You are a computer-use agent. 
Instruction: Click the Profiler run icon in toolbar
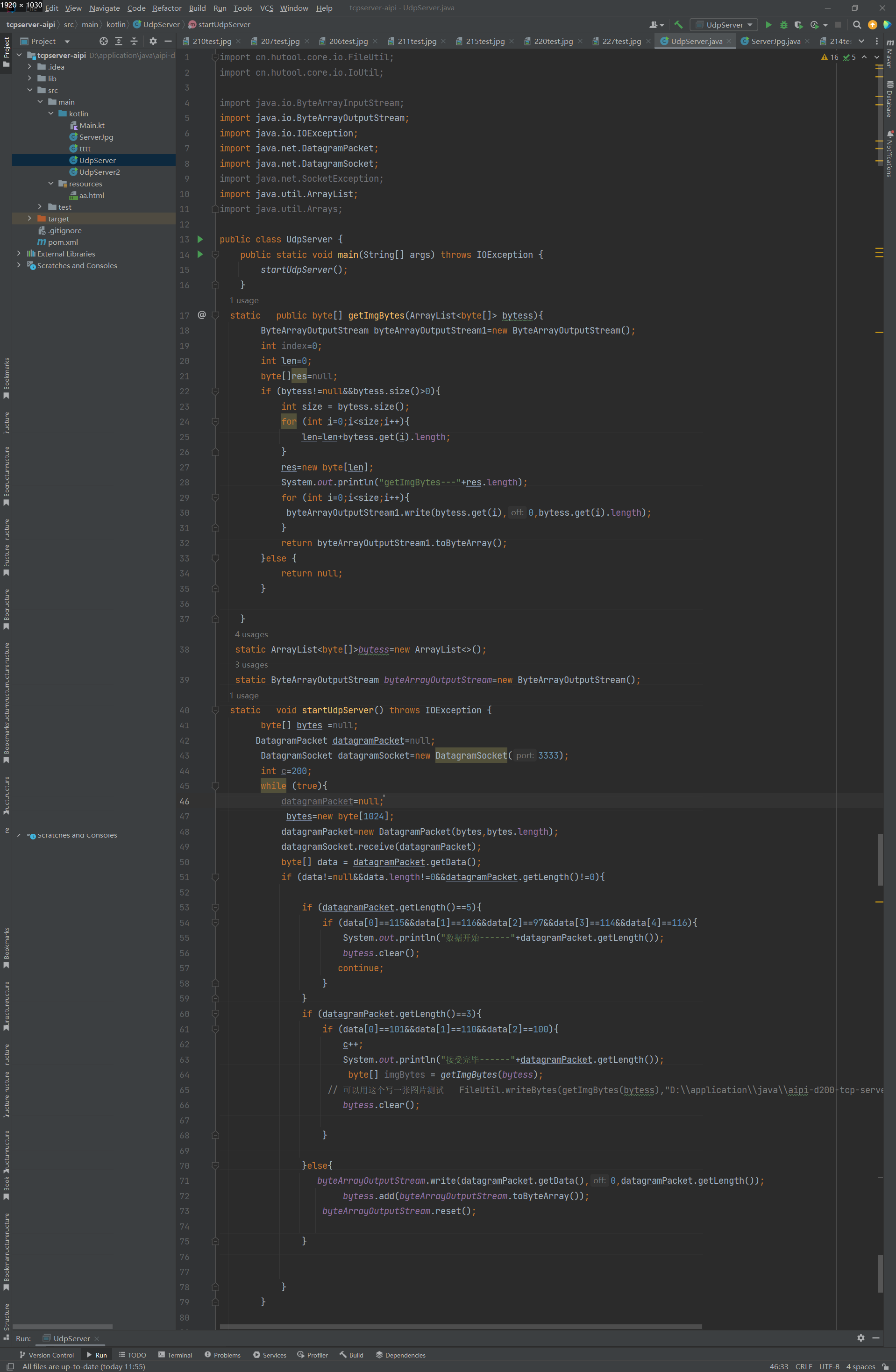click(x=815, y=25)
